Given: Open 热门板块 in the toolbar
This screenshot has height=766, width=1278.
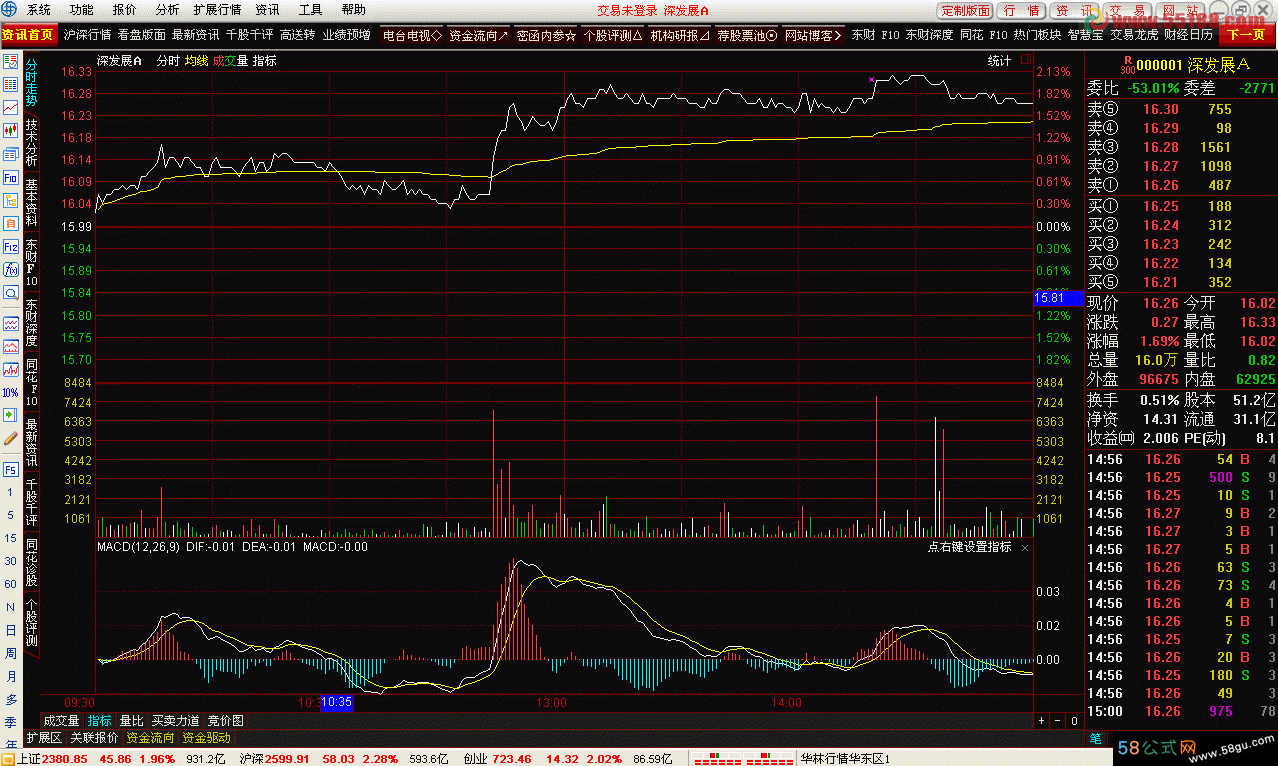Looking at the screenshot, I should (x=1037, y=35).
